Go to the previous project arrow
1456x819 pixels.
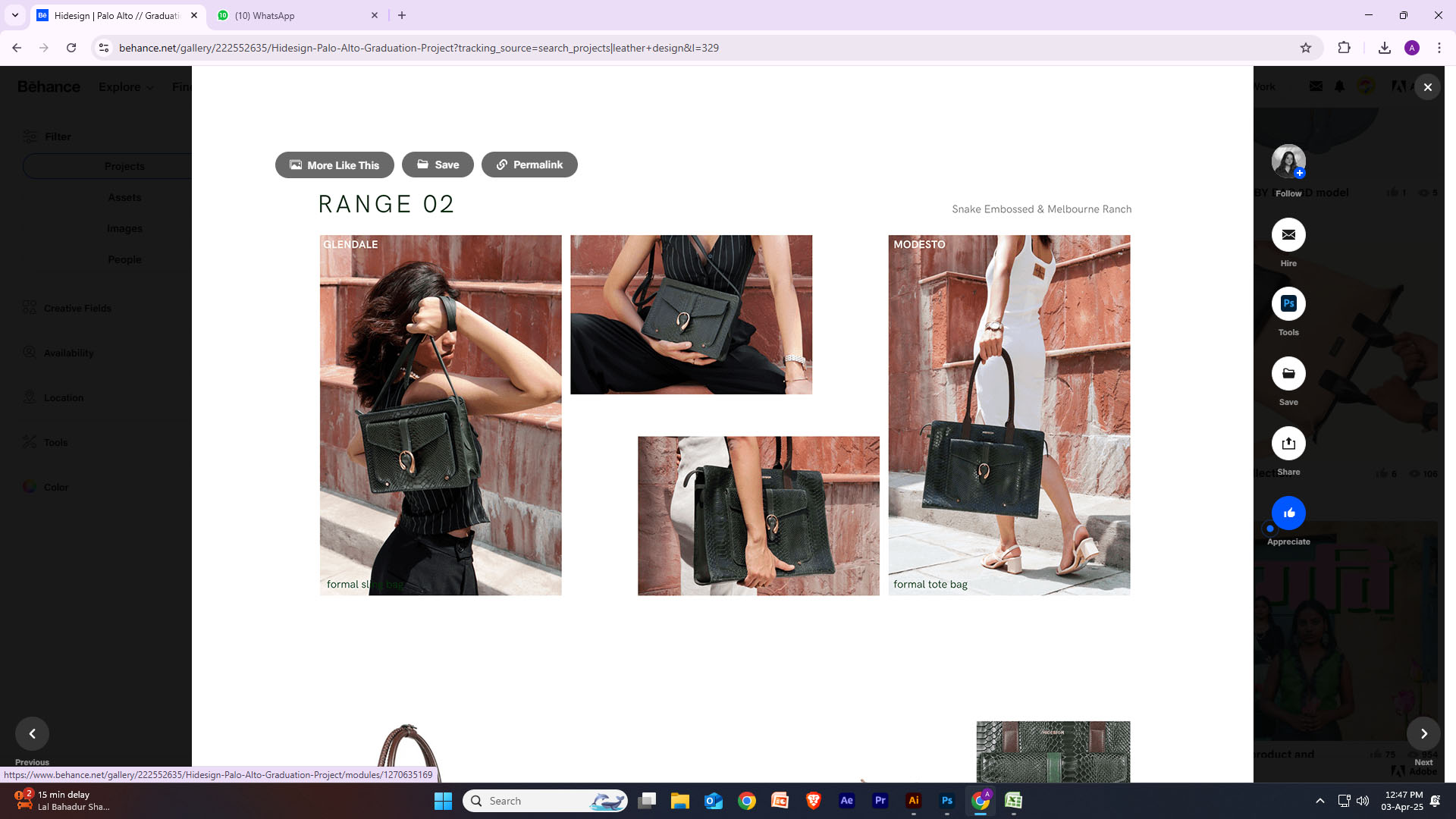coord(32,733)
